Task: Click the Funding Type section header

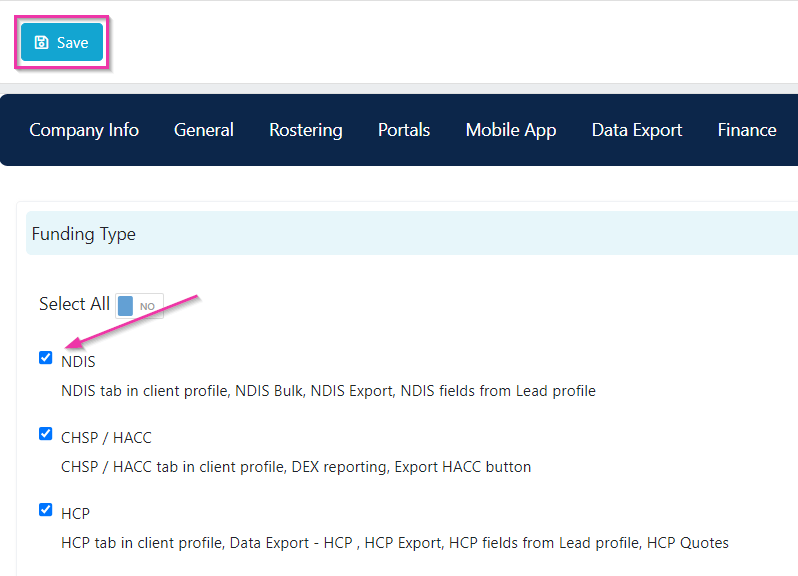Action: coord(412,234)
